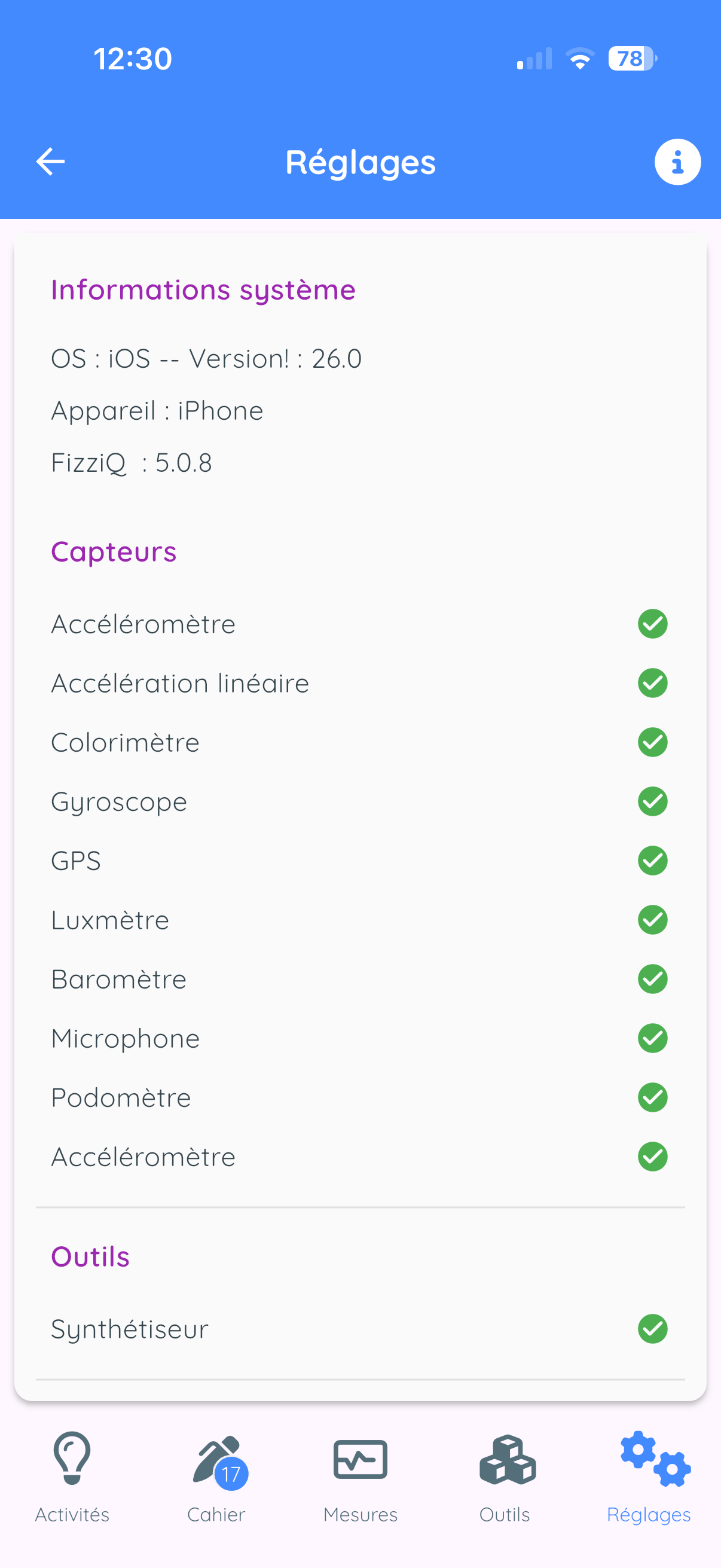The width and height of the screenshot is (721, 1568).
Task: Tap the back arrow in the header
Action: coord(50,162)
